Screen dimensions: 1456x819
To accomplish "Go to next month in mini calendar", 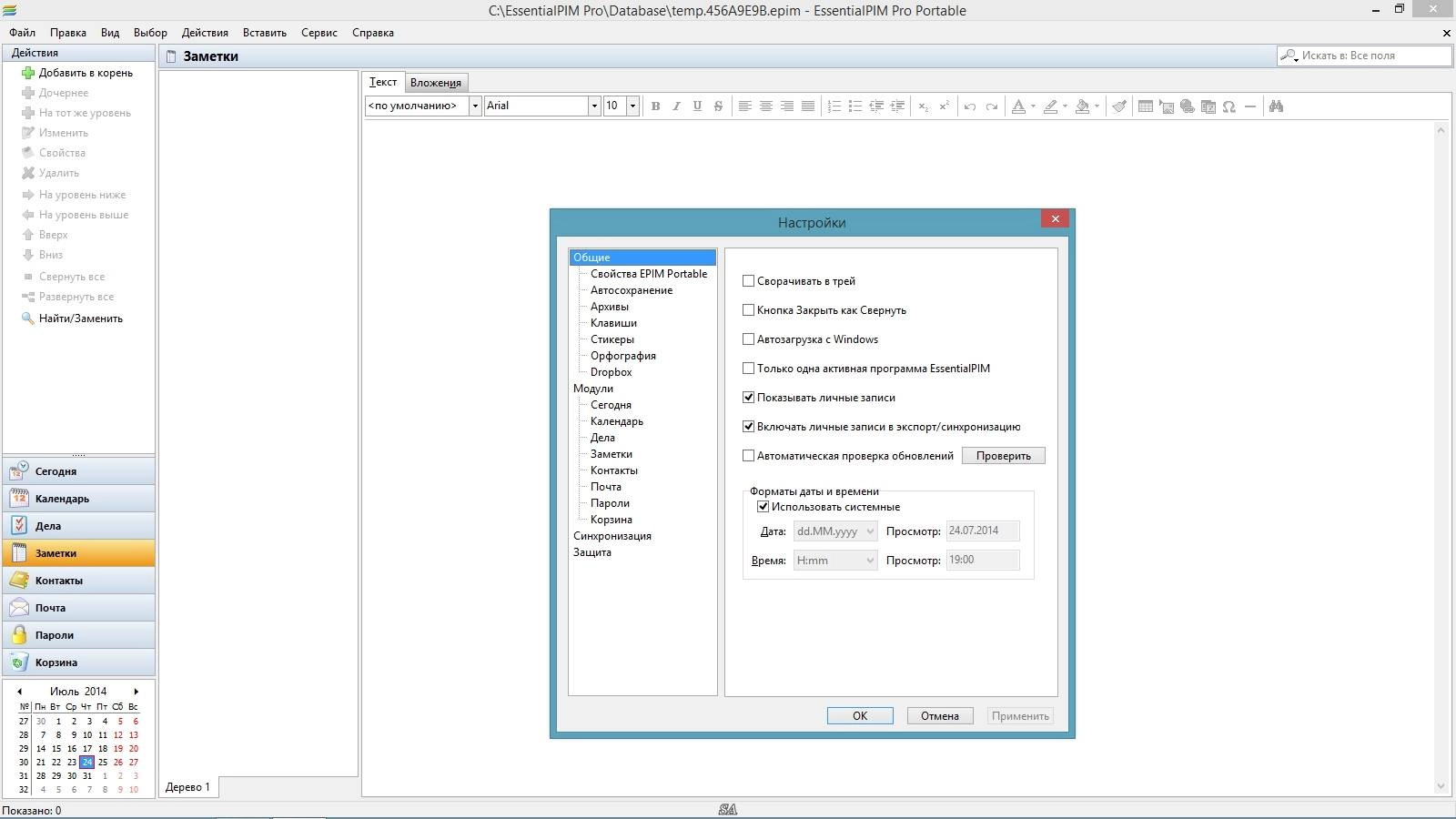I will tap(136, 692).
